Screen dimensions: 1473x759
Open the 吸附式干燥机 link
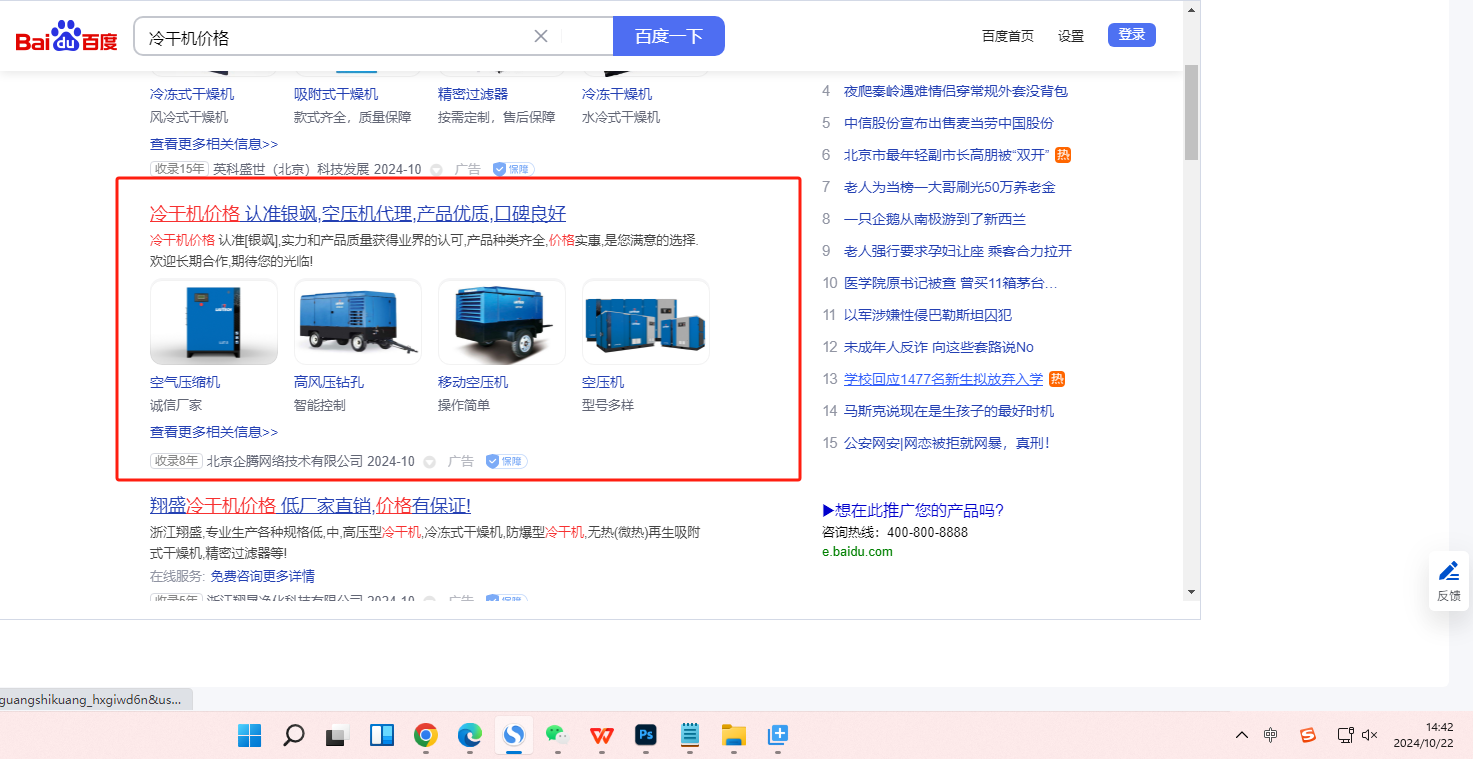pyautogui.click(x=336, y=94)
